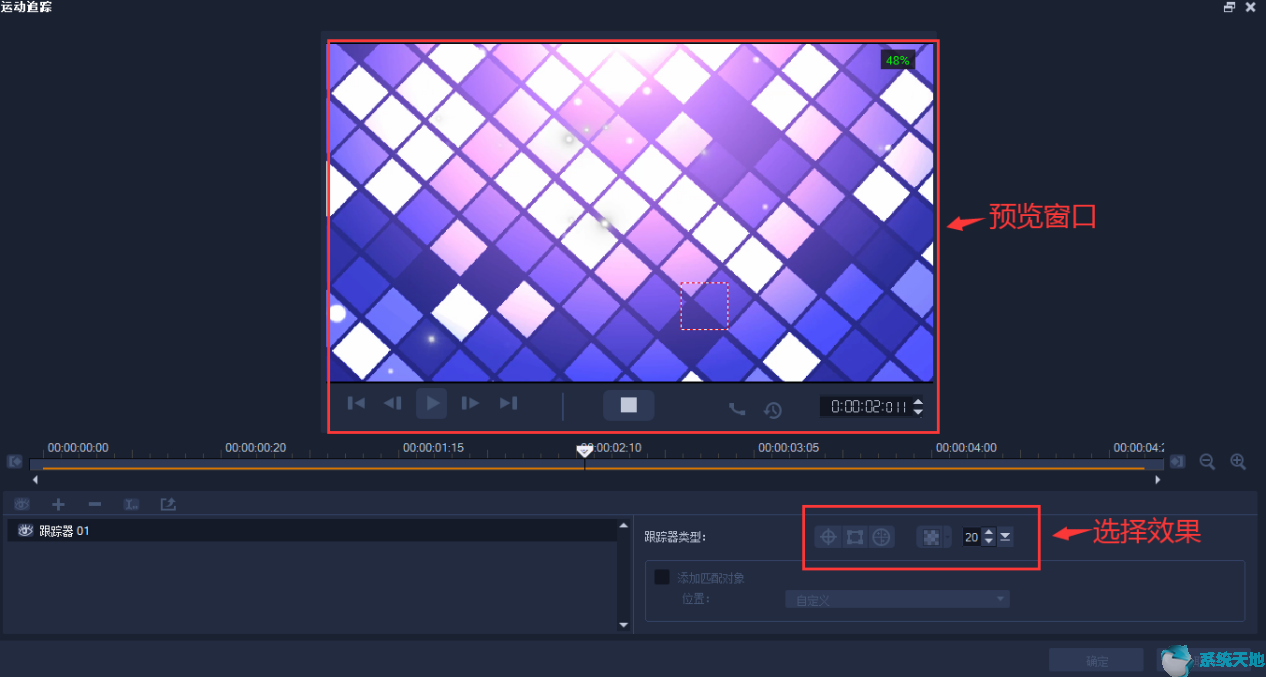Viewport: 1266px width, 677px height.
Task: Select the area tracker type
Action: 854,537
